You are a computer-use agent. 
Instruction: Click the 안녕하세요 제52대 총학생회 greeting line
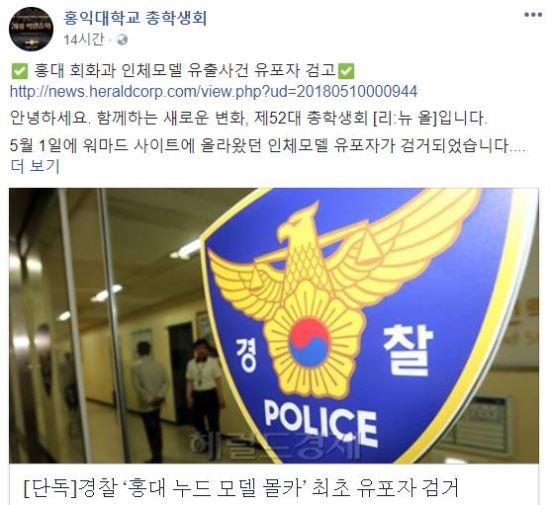249,118
